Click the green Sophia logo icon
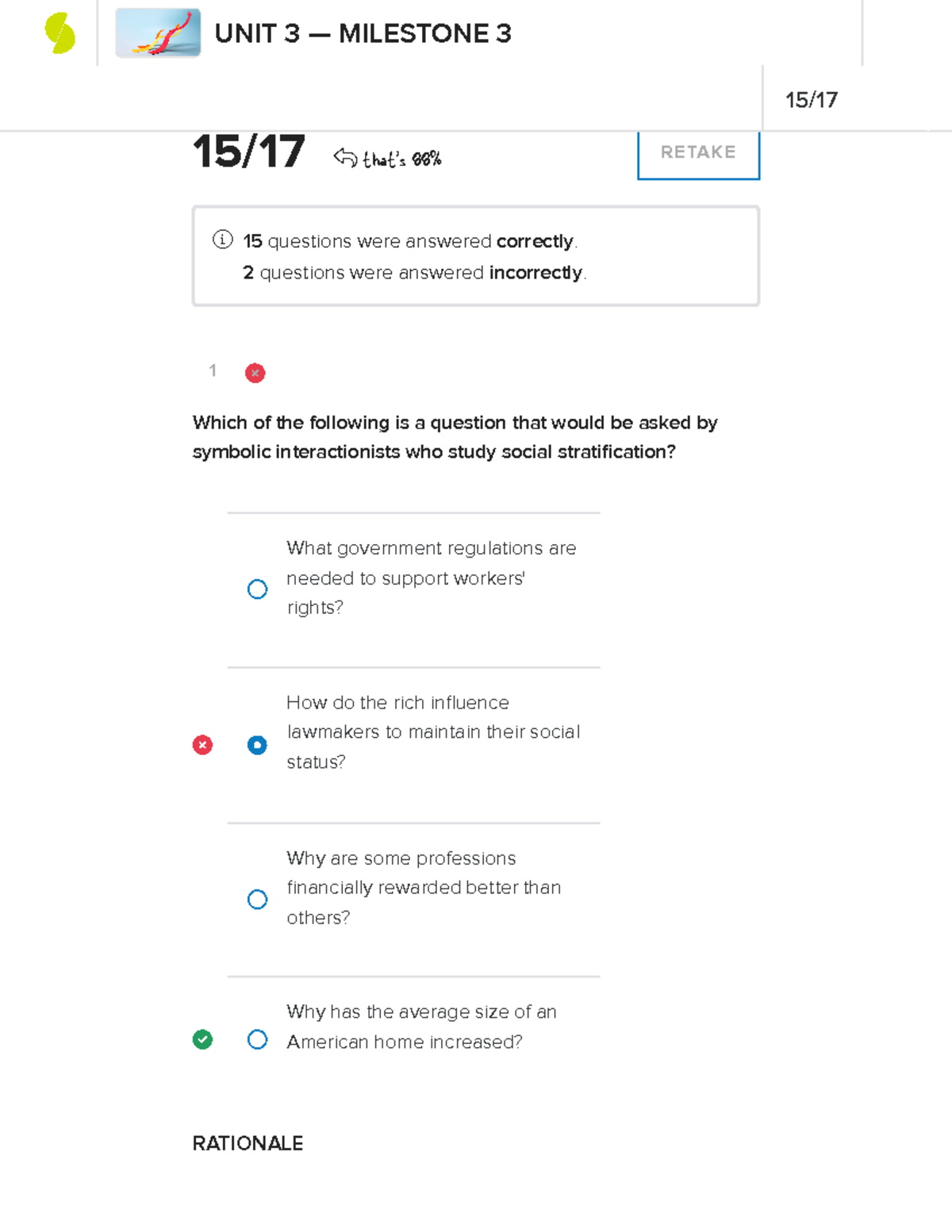Screen dimensions: 952x1232 click(59, 33)
